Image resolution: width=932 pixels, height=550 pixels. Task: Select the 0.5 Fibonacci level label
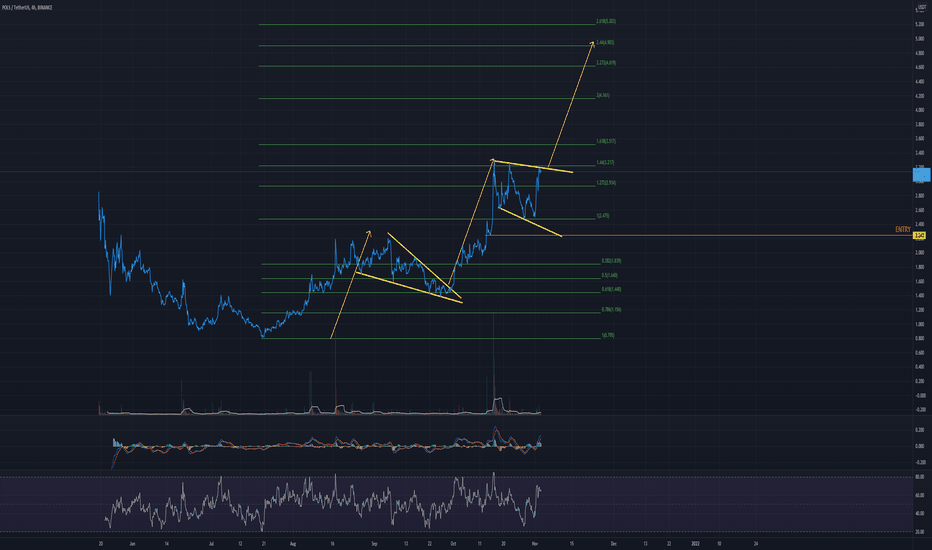609,275
